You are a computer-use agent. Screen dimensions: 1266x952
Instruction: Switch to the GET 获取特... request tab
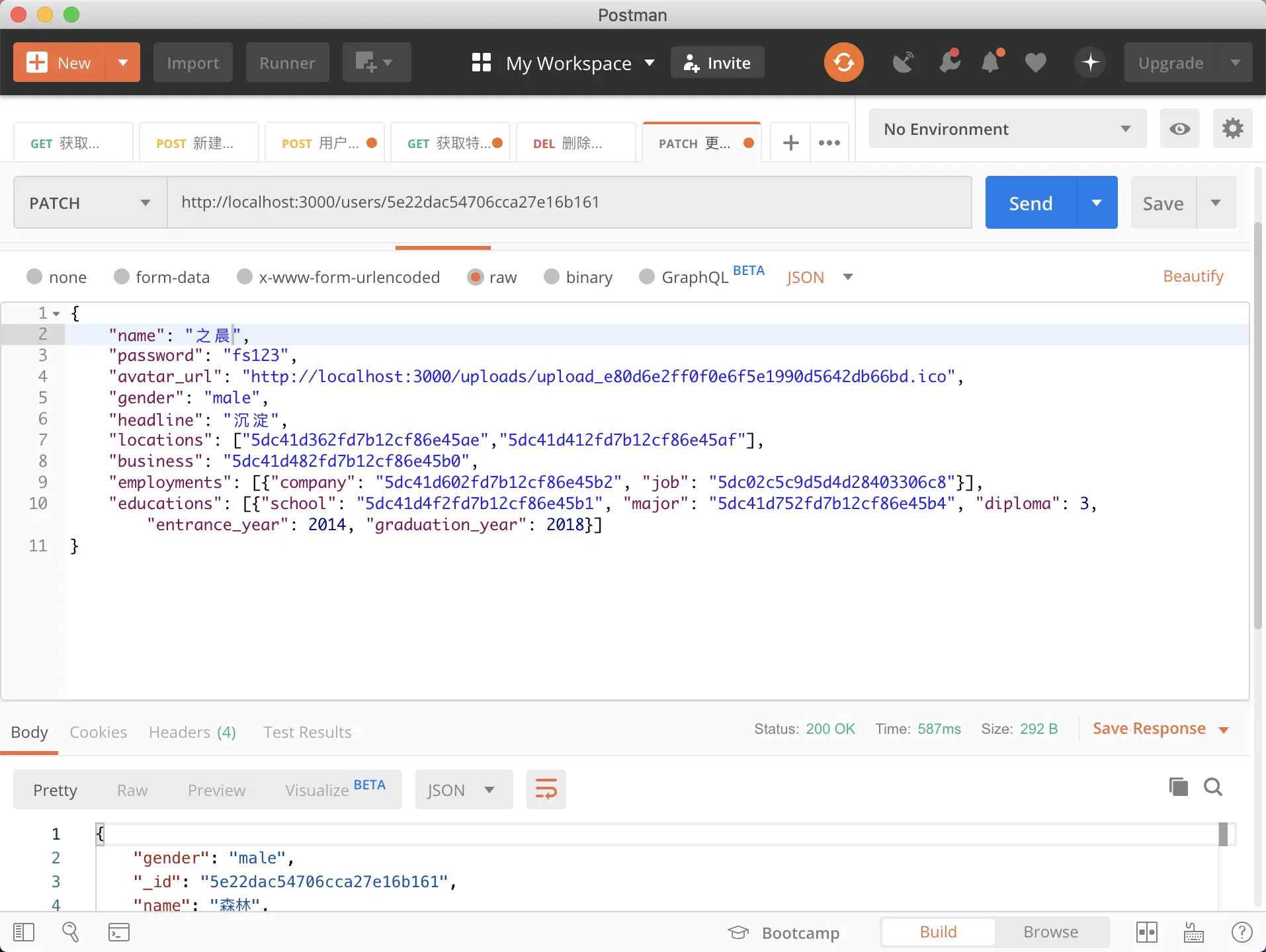tap(450, 143)
